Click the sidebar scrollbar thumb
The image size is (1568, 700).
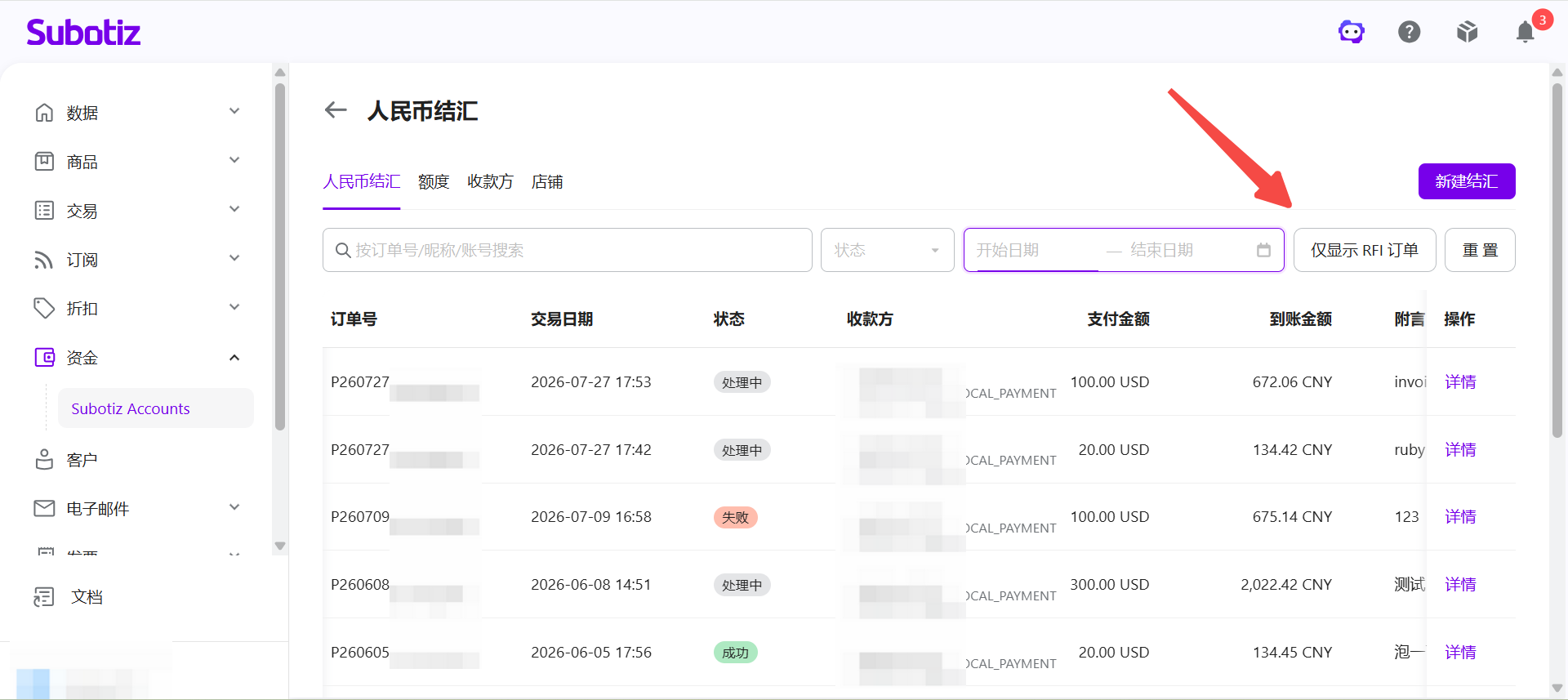click(x=280, y=256)
